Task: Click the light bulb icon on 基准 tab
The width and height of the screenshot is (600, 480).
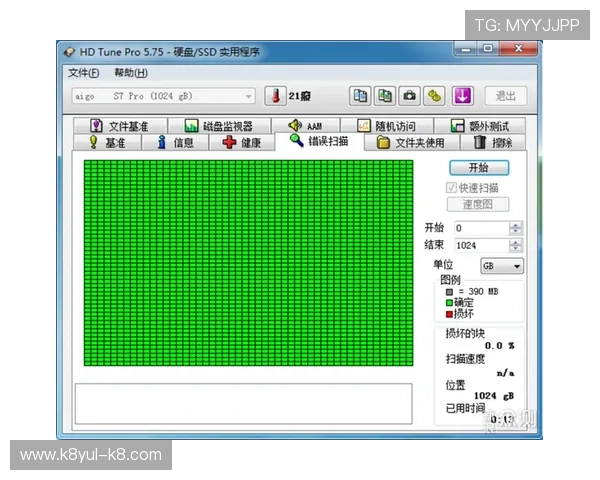Action: (x=93, y=142)
